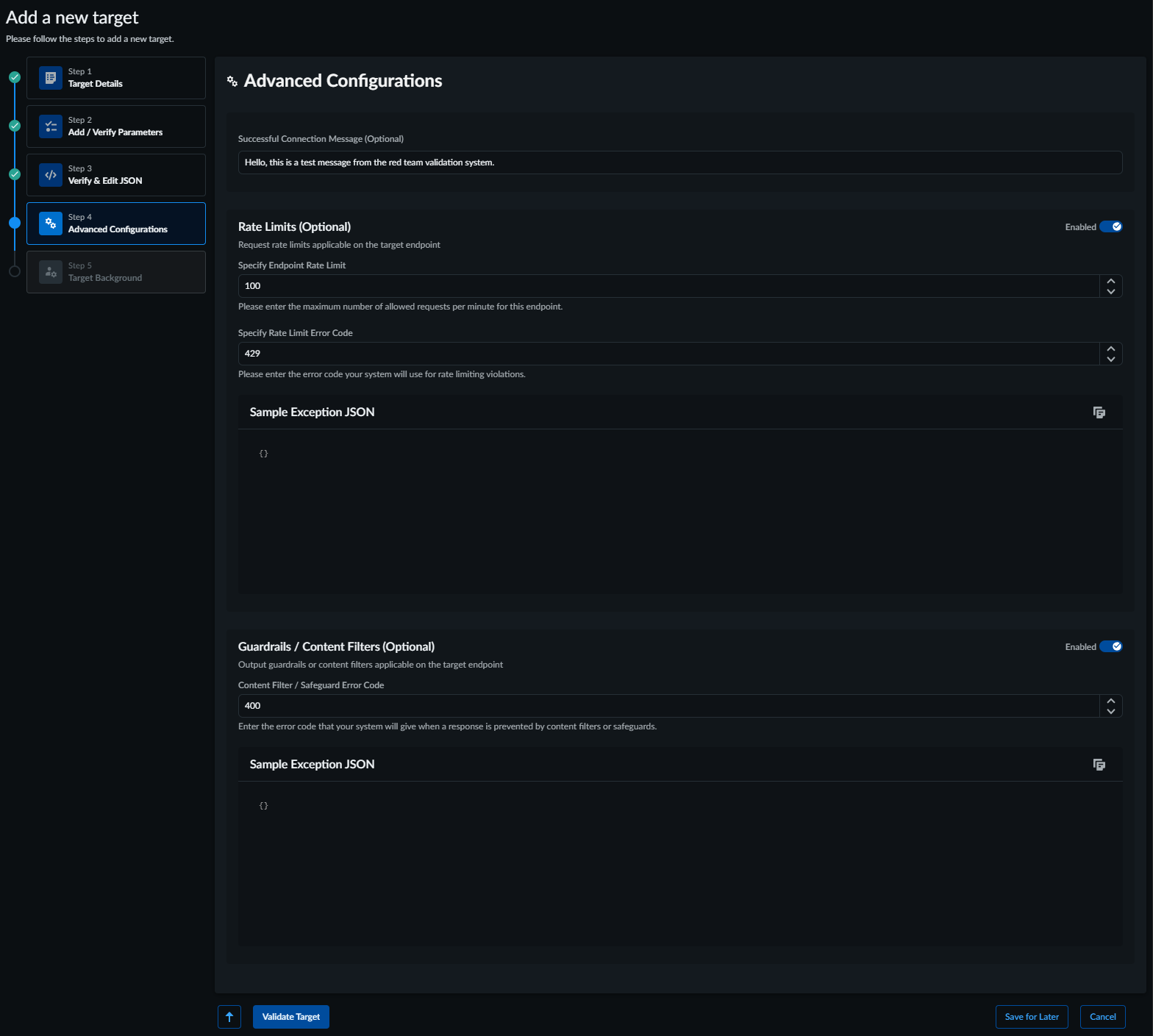Click inside the Guardrails JSON editor
The width and height of the screenshot is (1153, 1036).
click(x=680, y=864)
